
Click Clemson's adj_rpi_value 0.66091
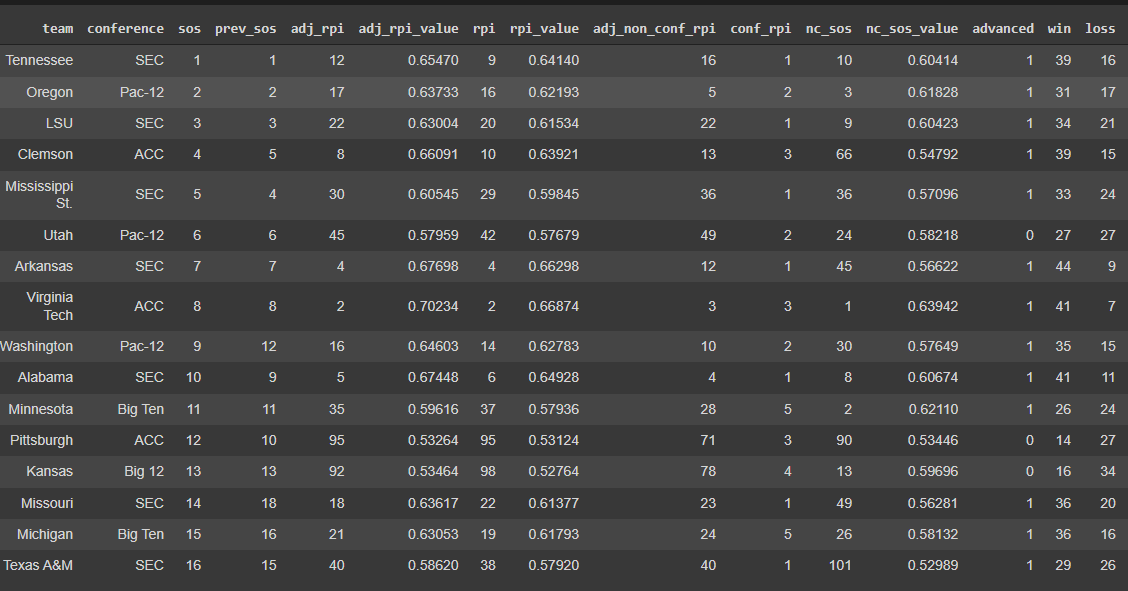point(433,154)
